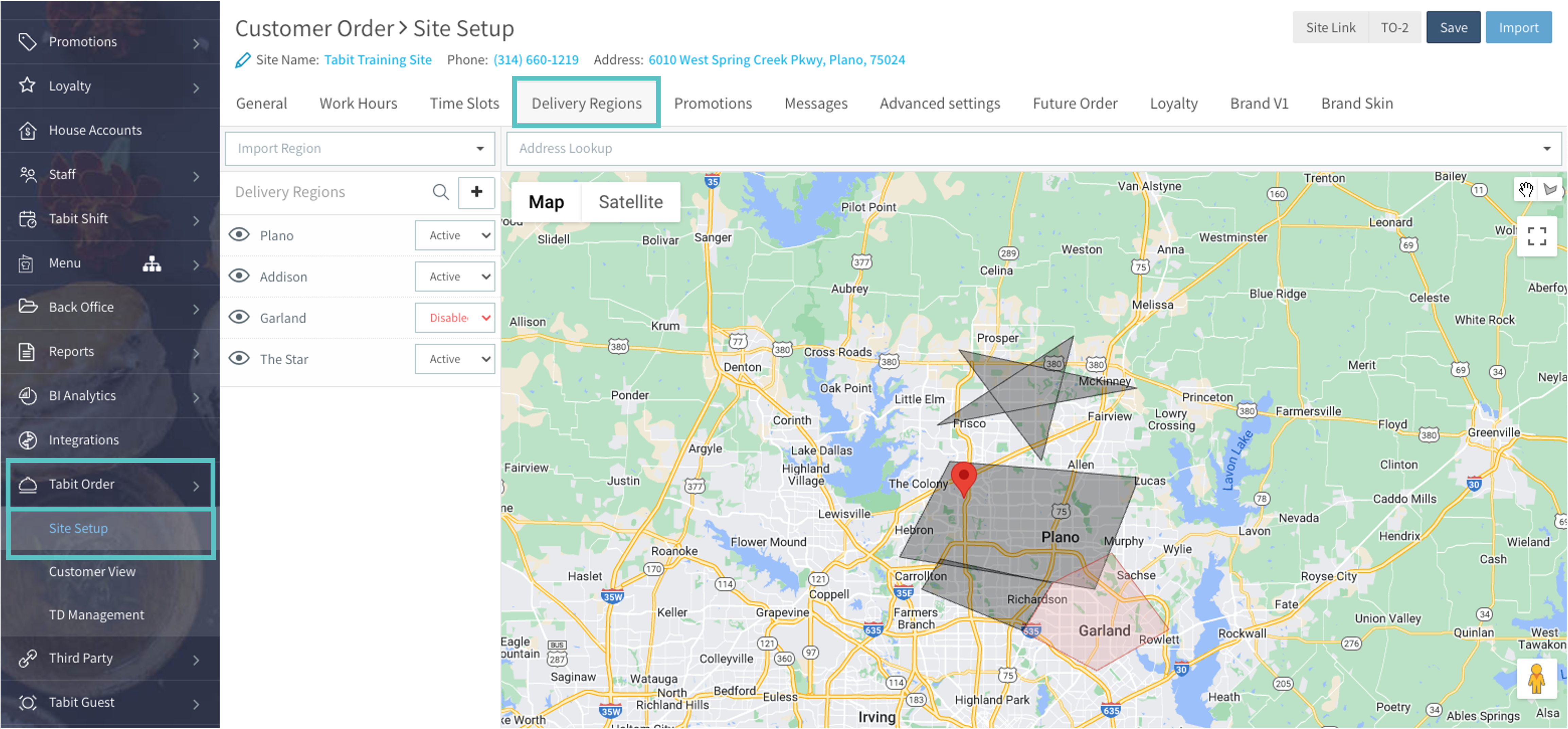1568x729 pixels.
Task: Click the search icon in Delivery Regions
Action: [441, 192]
